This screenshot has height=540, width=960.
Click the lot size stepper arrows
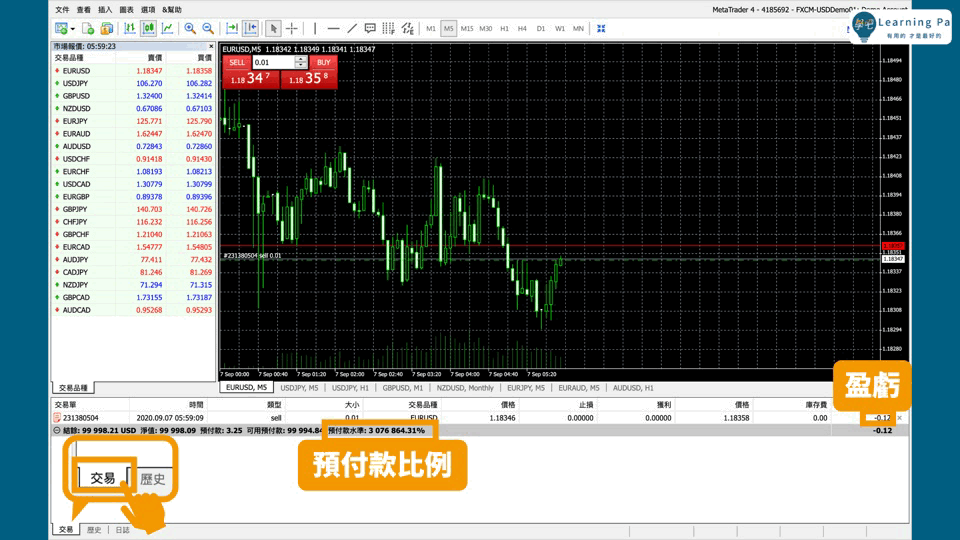pos(301,62)
